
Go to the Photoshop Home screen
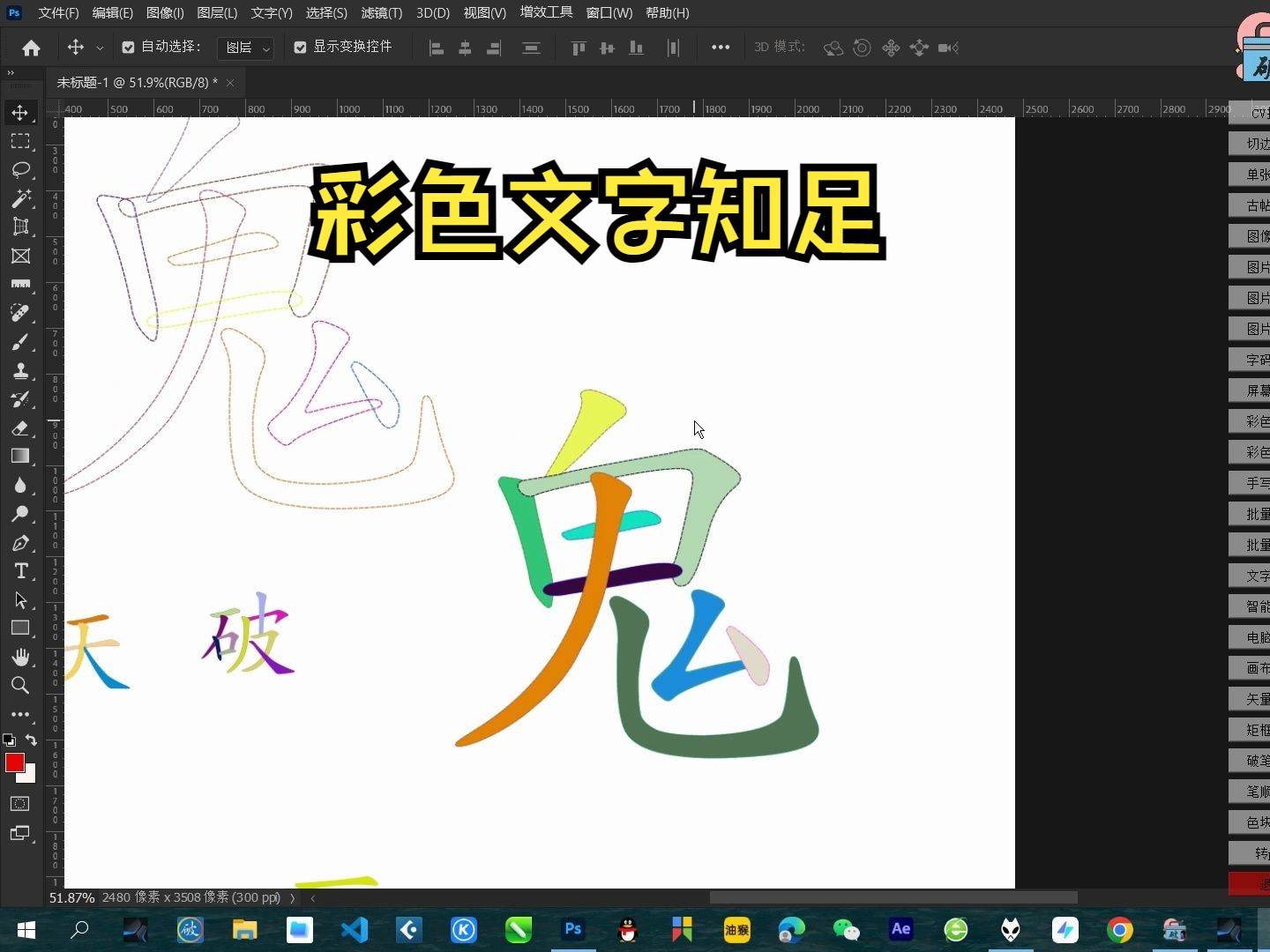(31, 48)
